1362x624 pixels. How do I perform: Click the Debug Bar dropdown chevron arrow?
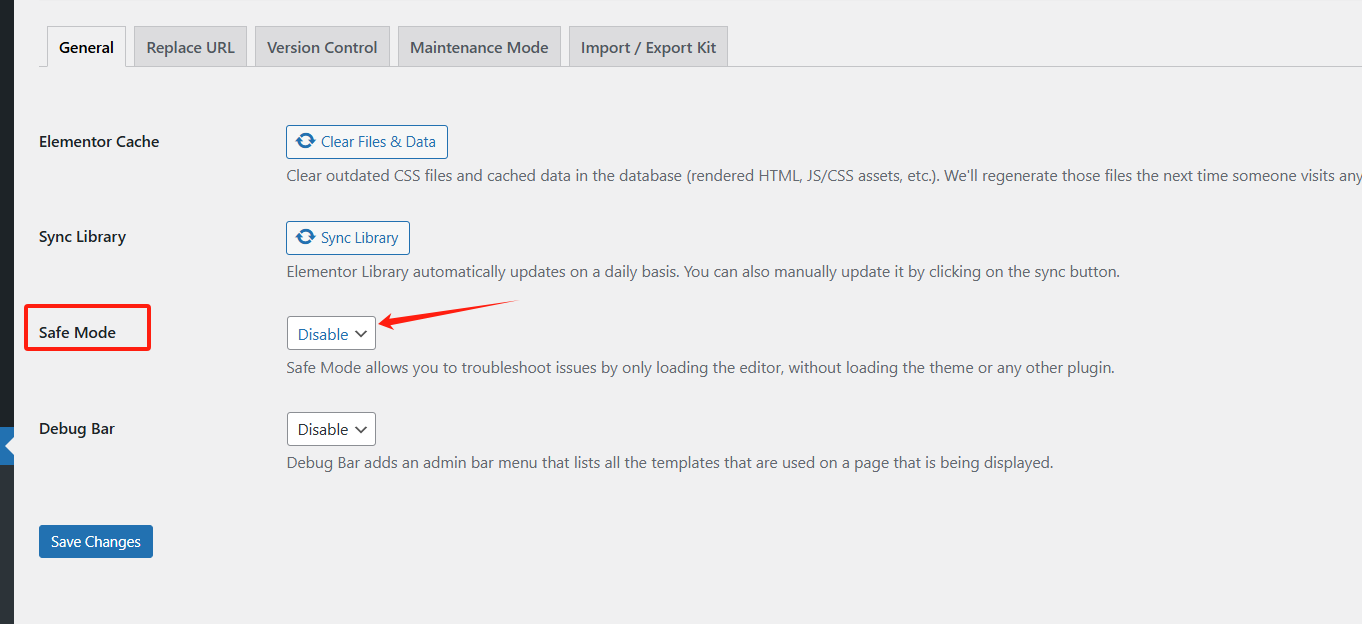(361, 429)
